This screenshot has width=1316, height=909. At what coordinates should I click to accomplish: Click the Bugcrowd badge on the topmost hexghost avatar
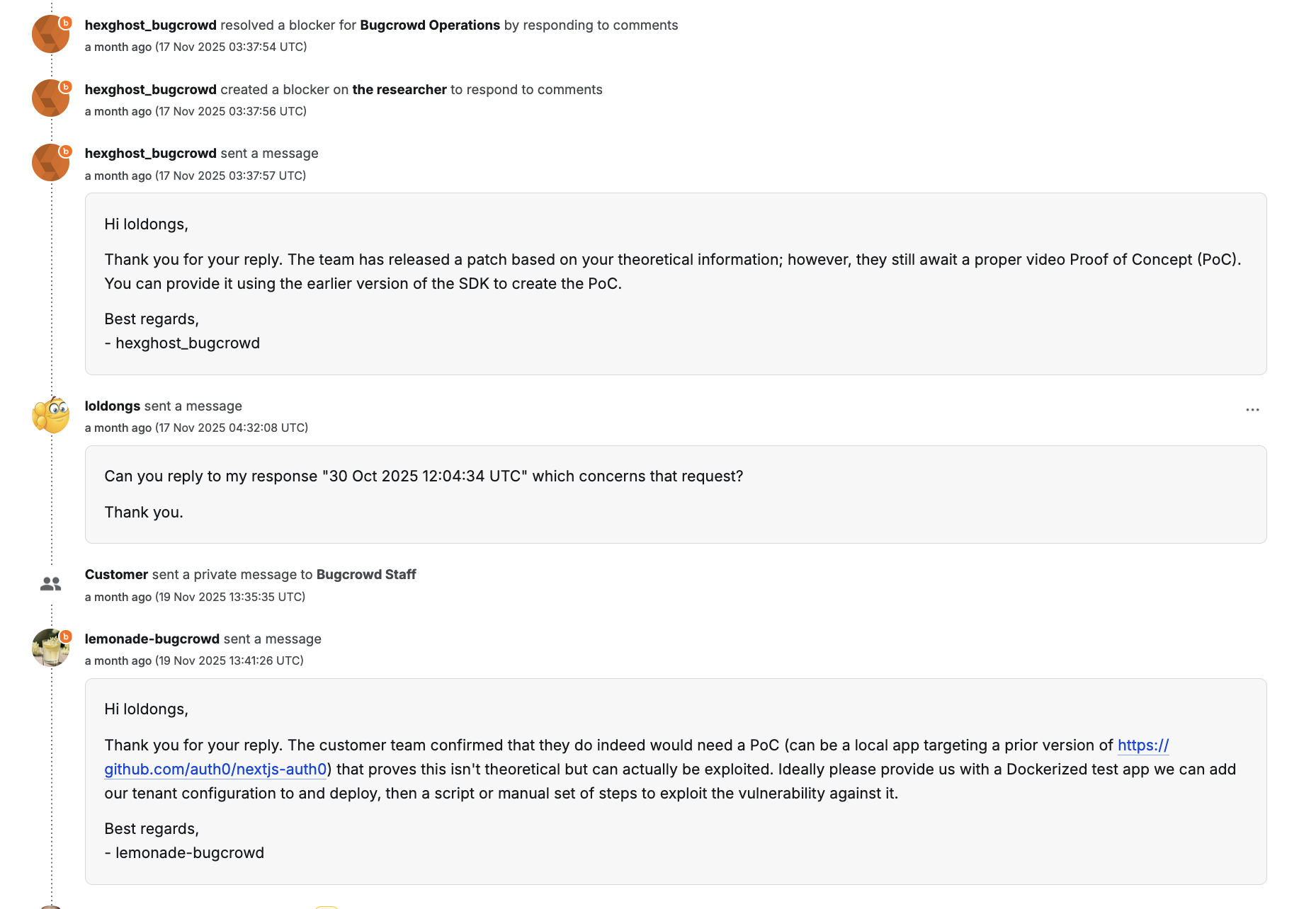(x=64, y=22)
